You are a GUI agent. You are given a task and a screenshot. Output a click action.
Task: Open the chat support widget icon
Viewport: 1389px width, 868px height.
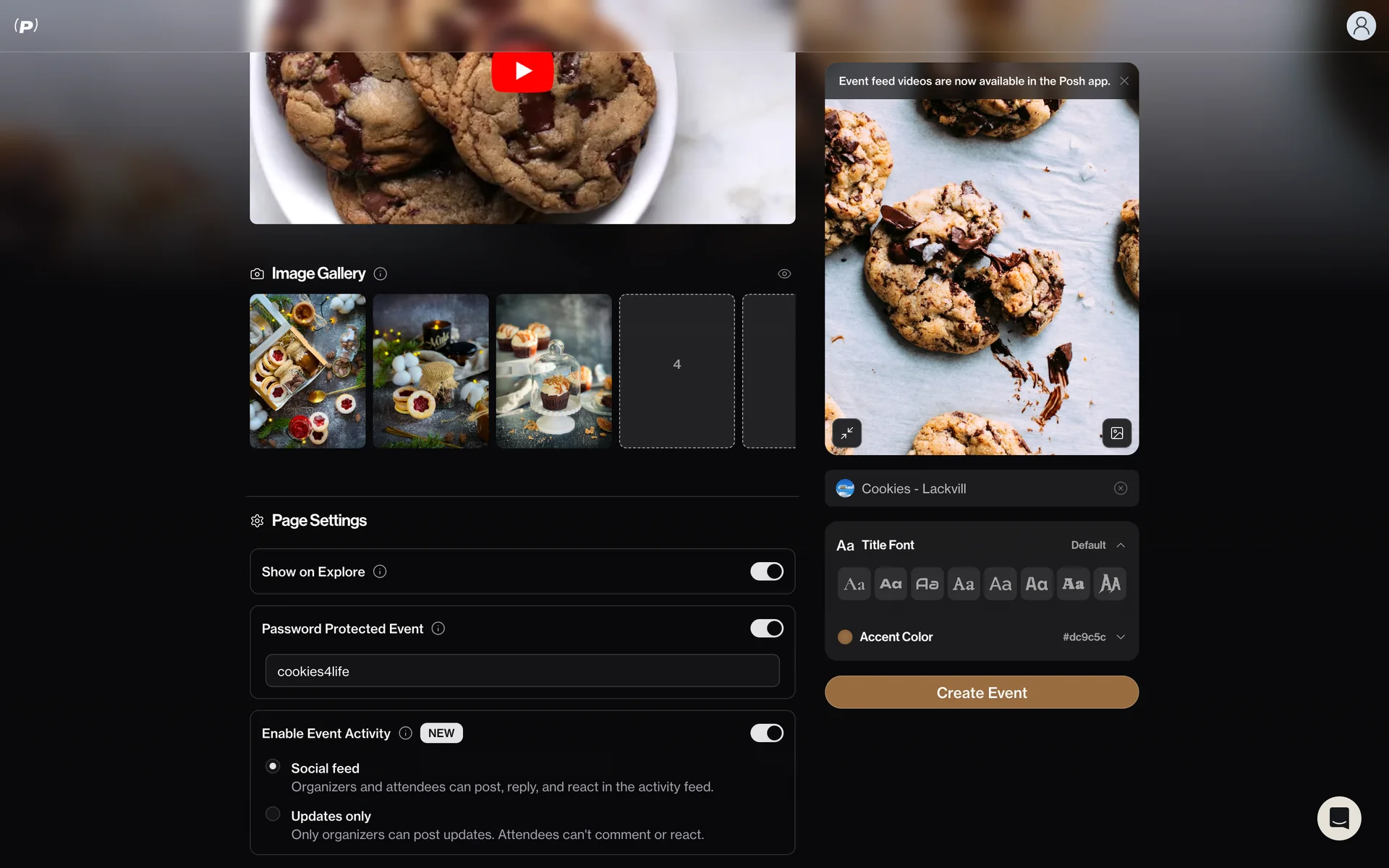1338,818
